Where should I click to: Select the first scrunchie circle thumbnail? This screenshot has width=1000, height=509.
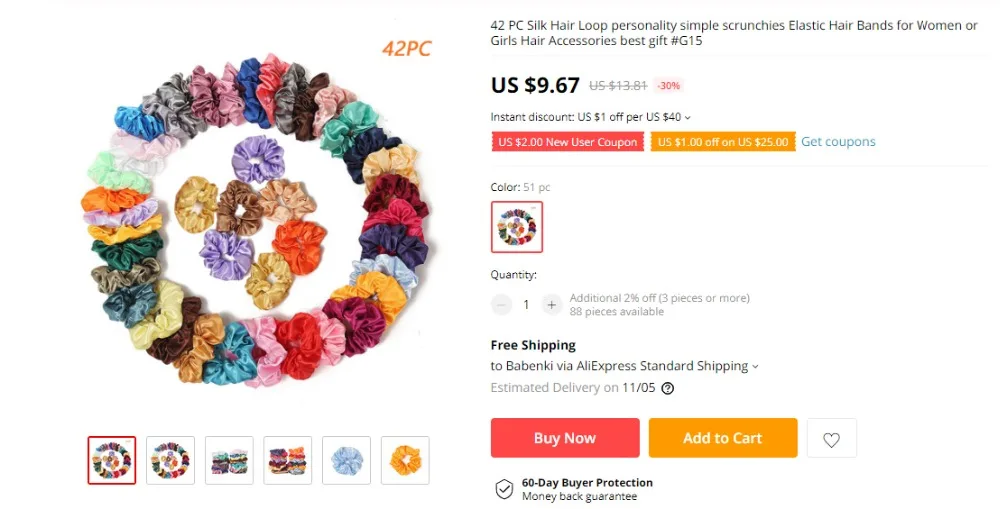(x=112, y=461)
